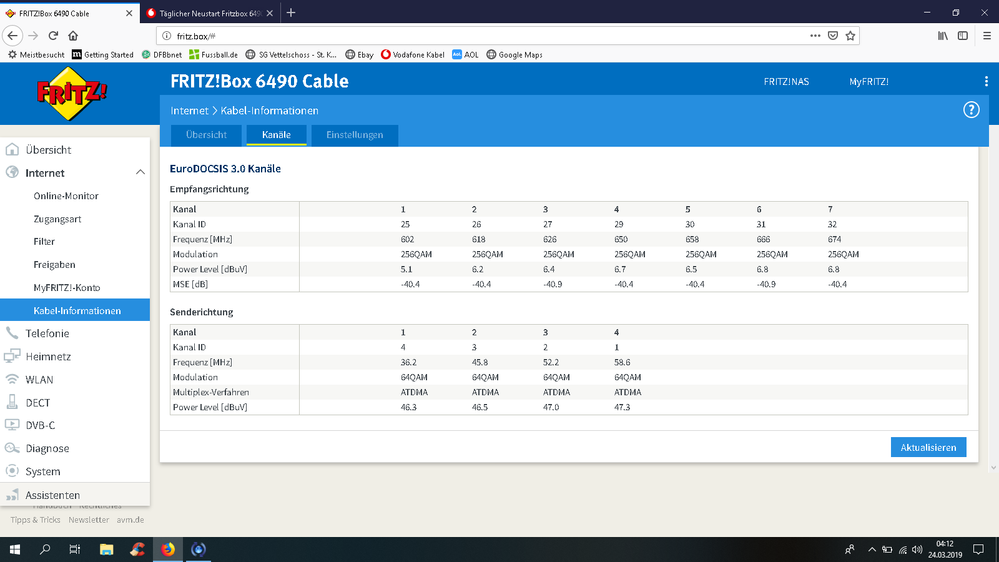Open the avm.de footer link
The image size is (999, 562).
[130, 520]
